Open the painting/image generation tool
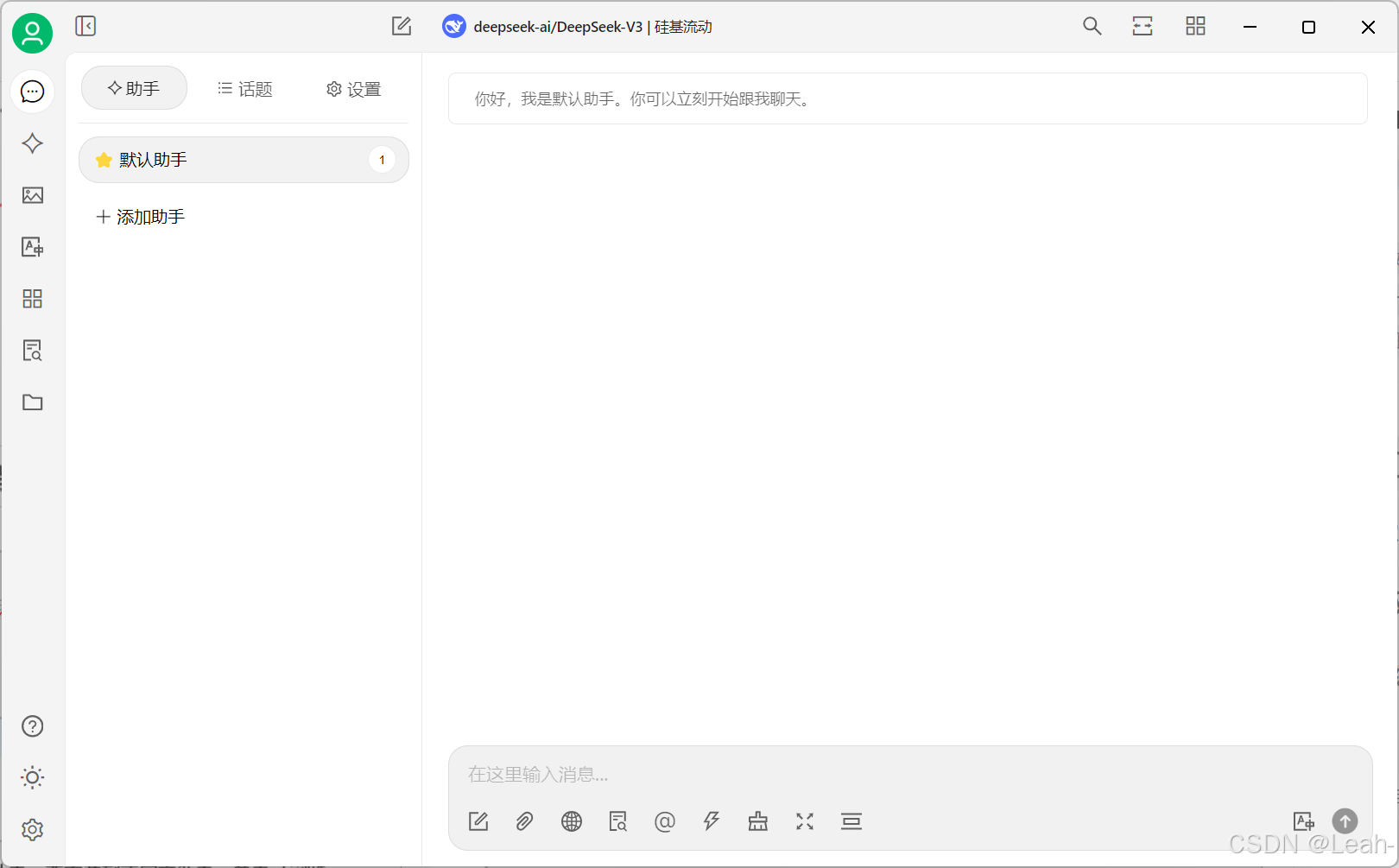1399x868 pixels. pos(32,195)
